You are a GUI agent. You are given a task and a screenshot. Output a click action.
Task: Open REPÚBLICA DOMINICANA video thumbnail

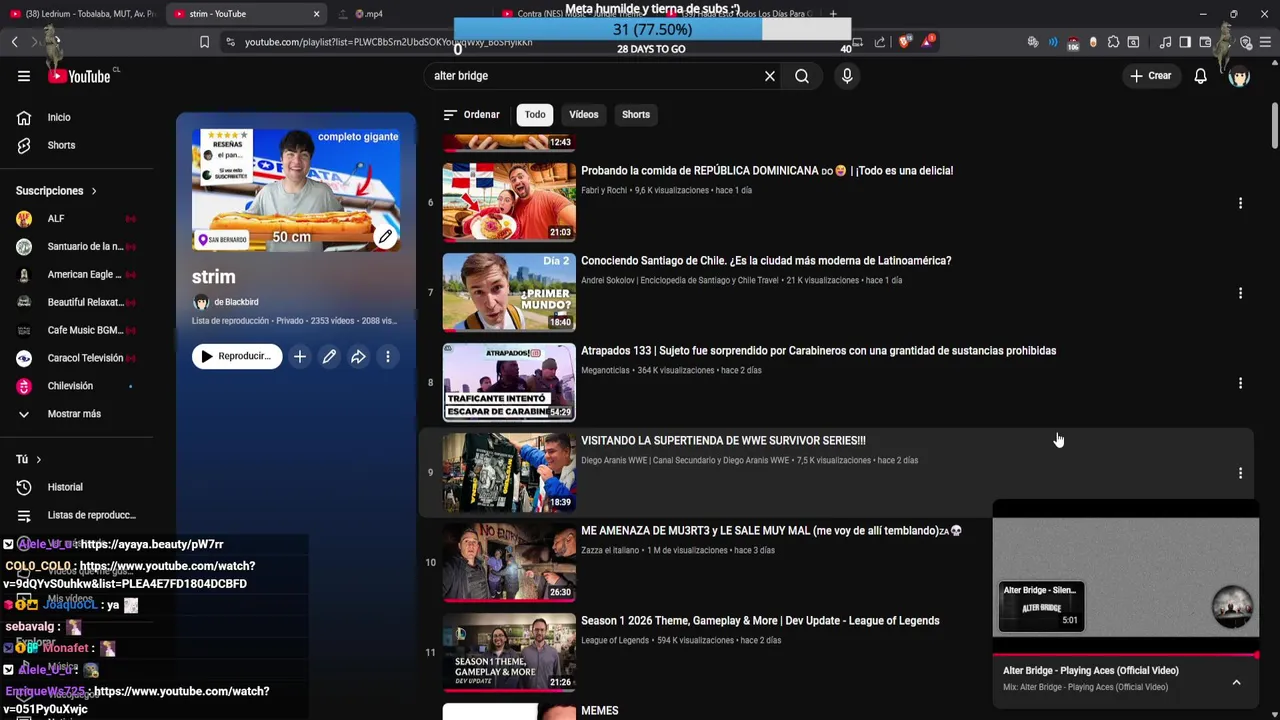(509, 203)
